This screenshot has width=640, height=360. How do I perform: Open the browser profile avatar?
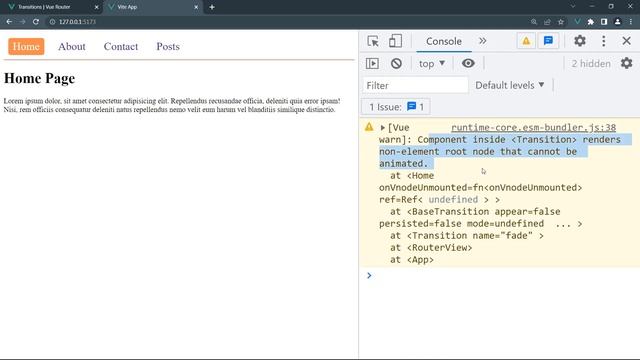pyautogui.click(x=618, y=22)
